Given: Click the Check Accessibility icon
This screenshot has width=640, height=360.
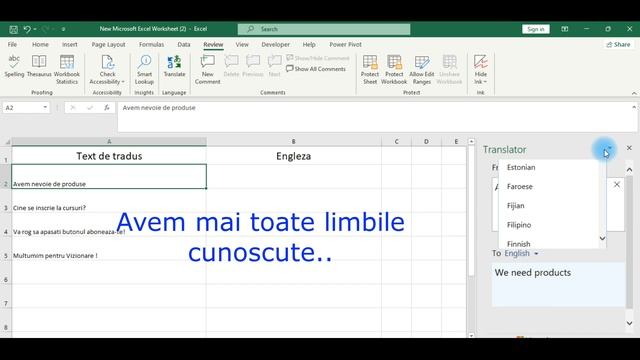Looking at the screenshot, I should 107,62.
